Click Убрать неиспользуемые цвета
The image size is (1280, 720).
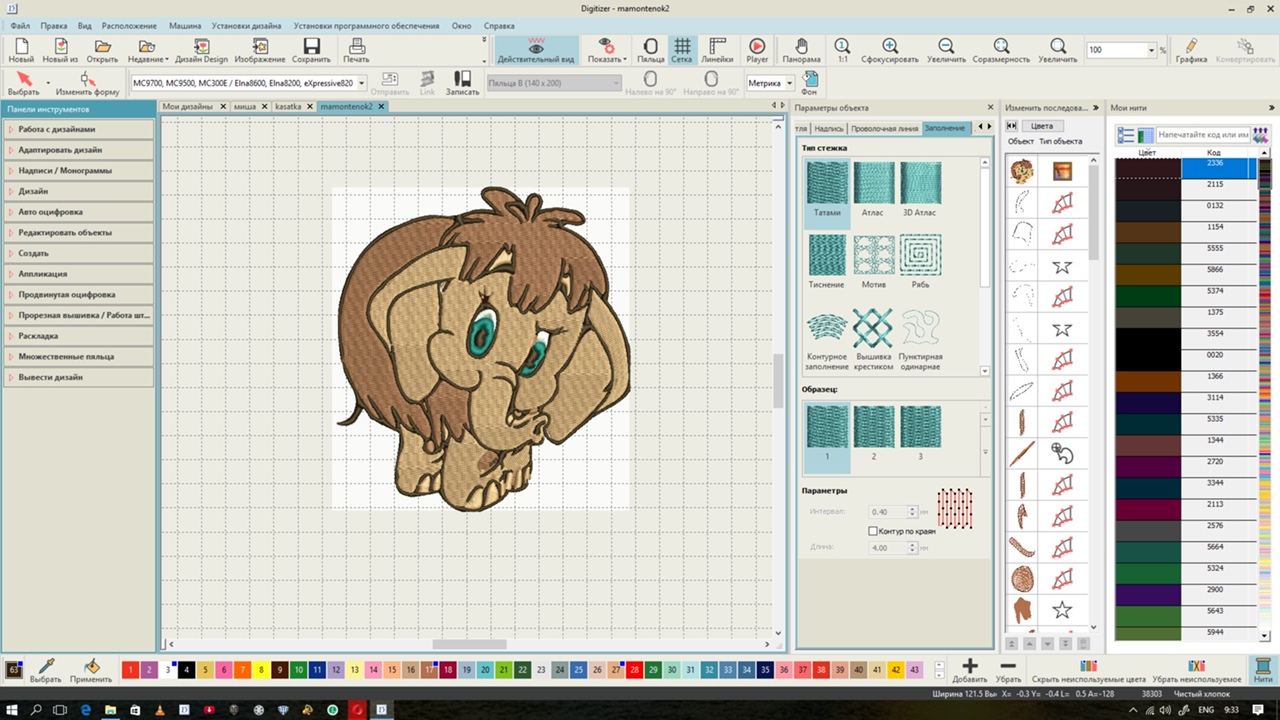pos(1197,670)
